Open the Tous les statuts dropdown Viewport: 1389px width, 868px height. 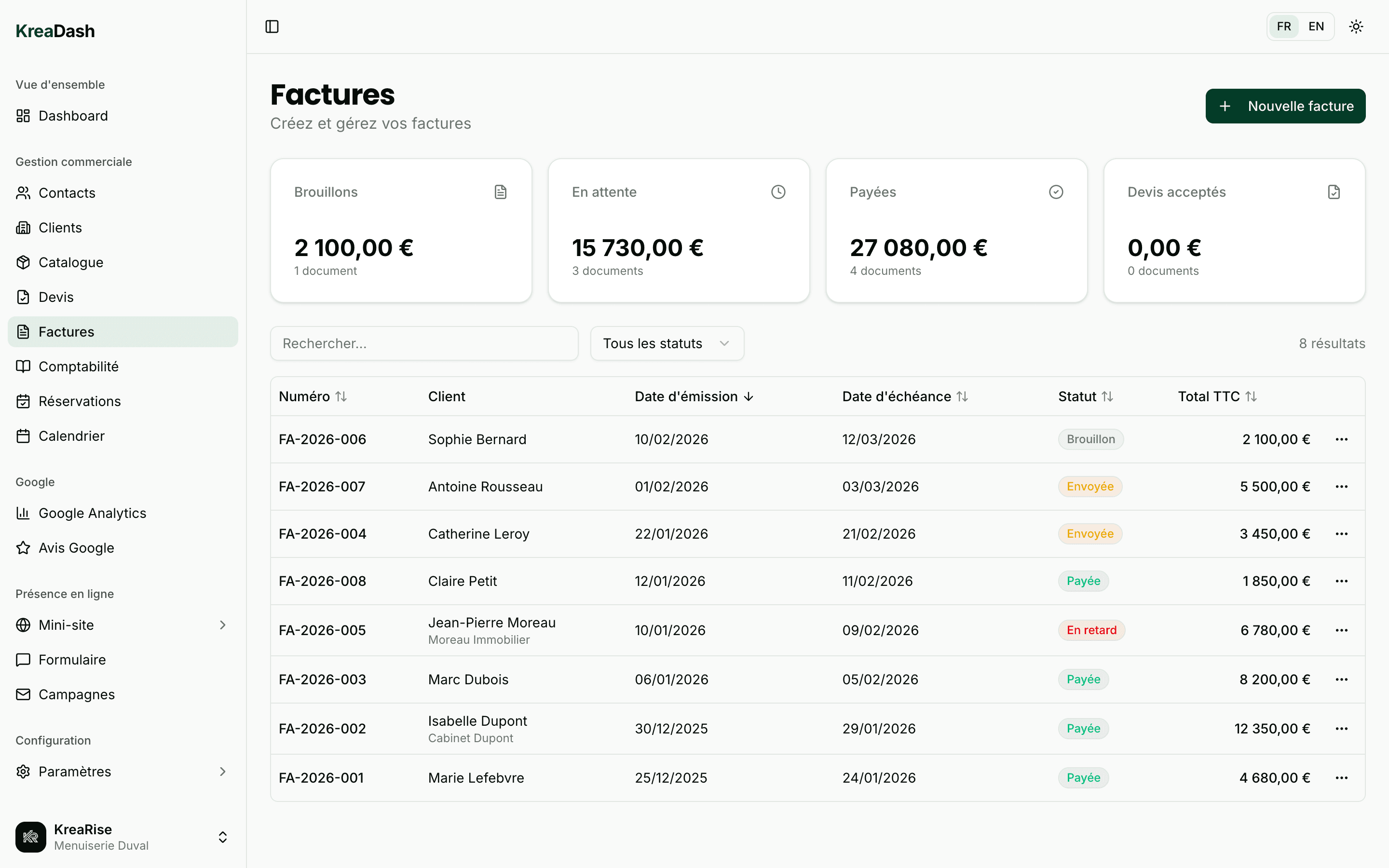667,343
